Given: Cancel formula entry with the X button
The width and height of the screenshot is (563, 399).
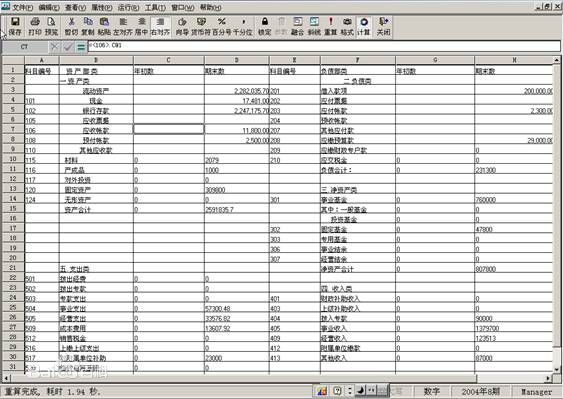Looking at the screenshot, I should coord(54,47).
